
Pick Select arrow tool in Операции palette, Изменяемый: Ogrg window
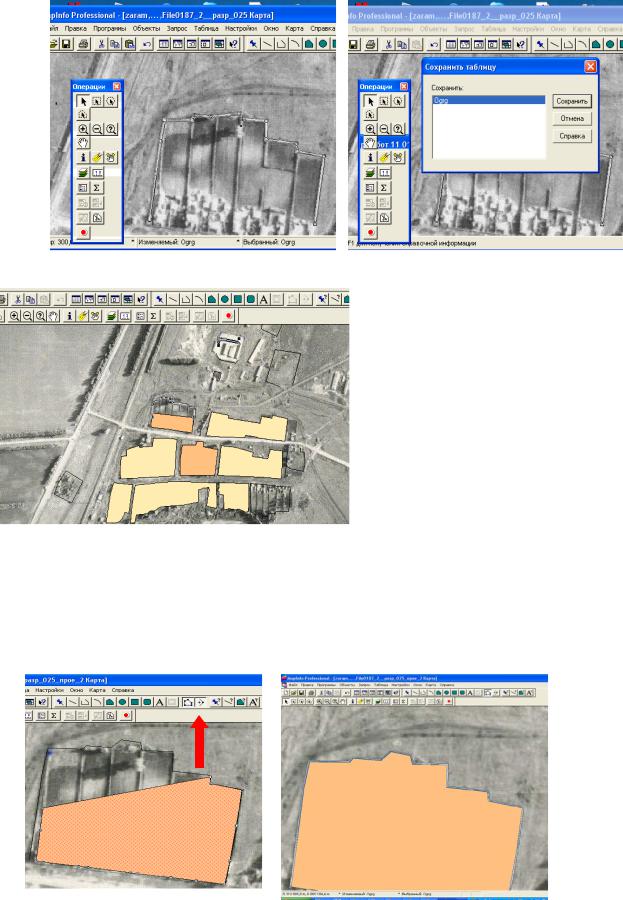(x=83, y=102)
